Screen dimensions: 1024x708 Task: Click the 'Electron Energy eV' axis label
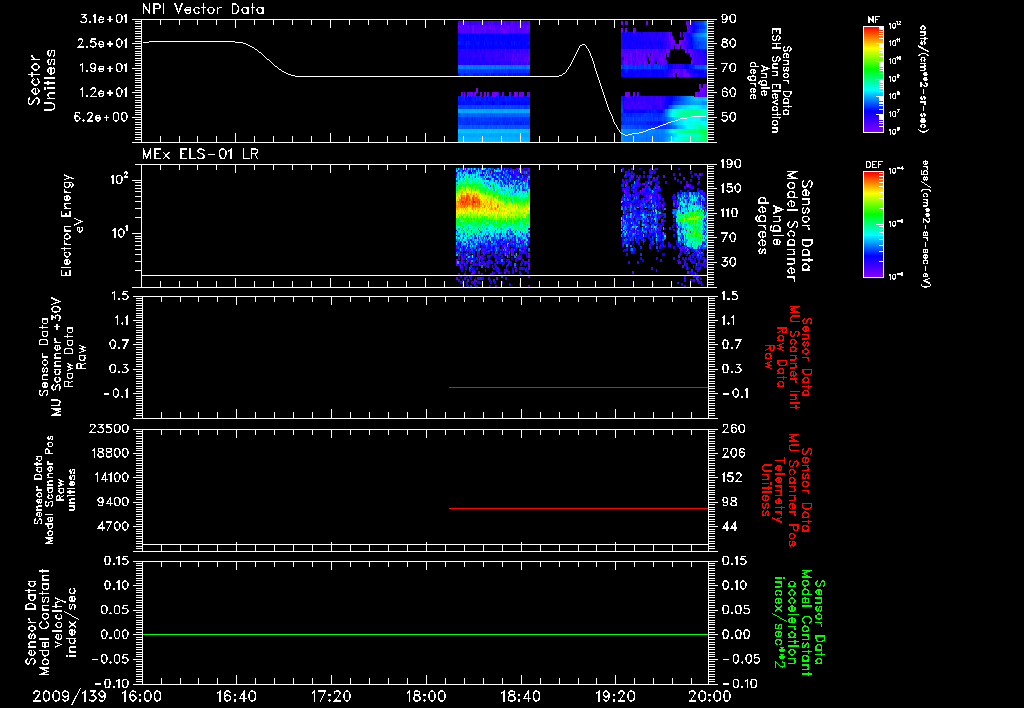(72, 225)
